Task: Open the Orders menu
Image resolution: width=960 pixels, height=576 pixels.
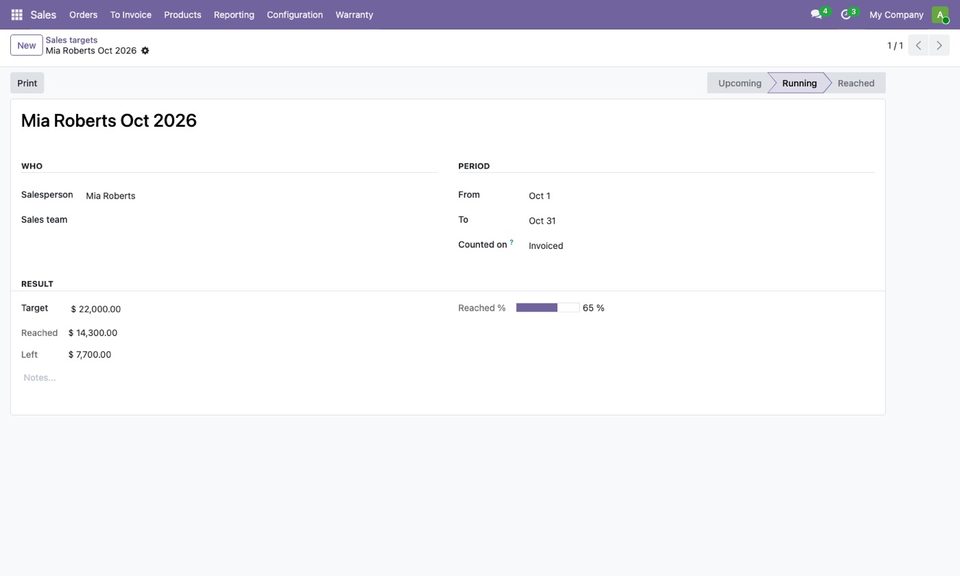Action: coord(83,15)
